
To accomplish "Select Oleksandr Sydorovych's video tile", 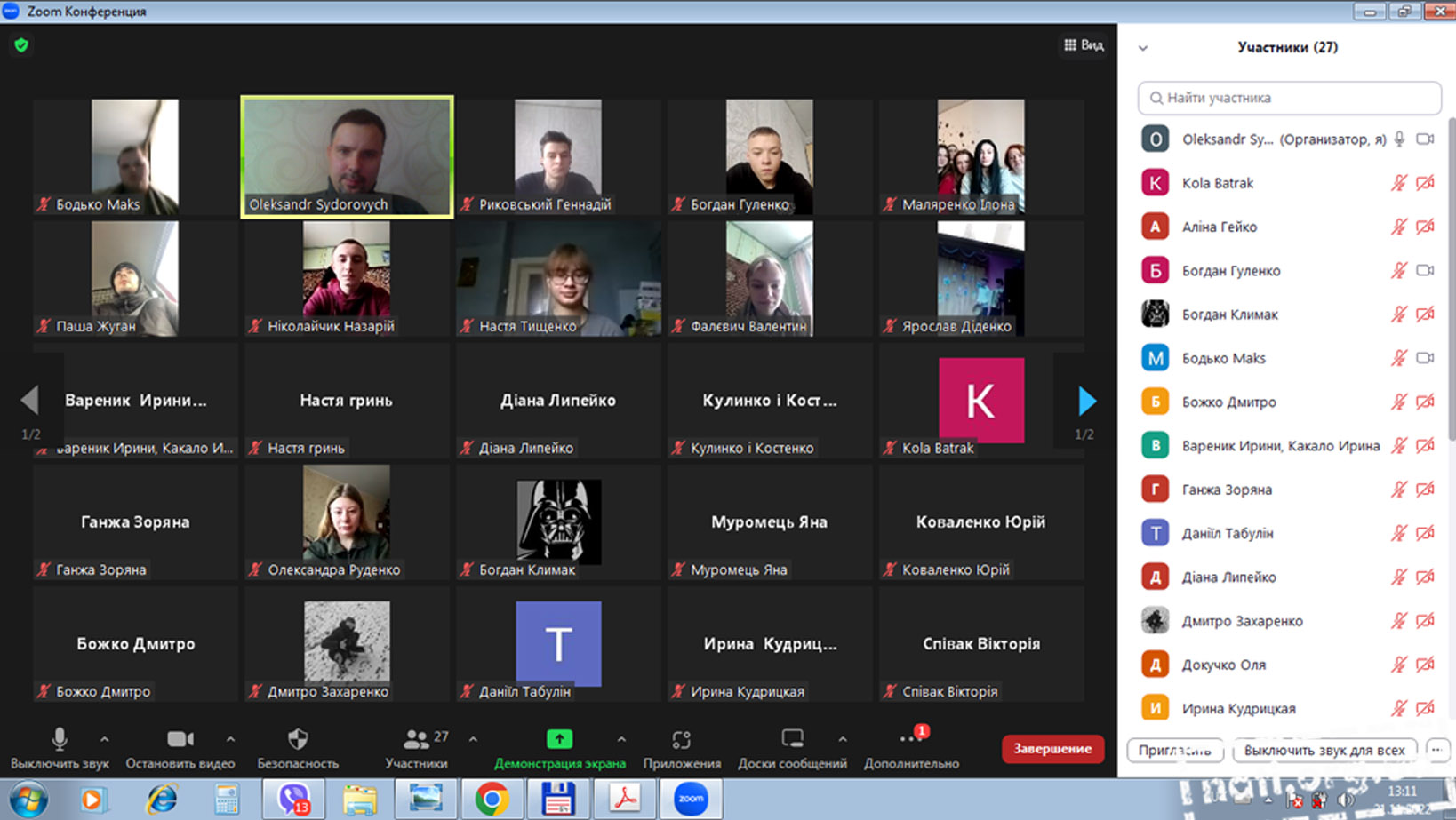I will (347, 156).
